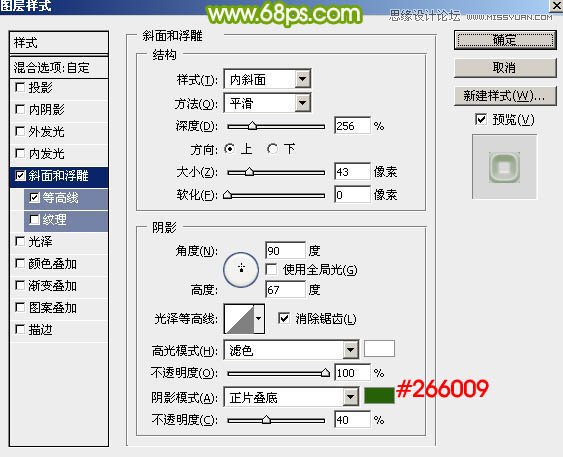Toggle the 预览 preview checkbox
This screenshot has width=563, height=457.
click(480, 119)
